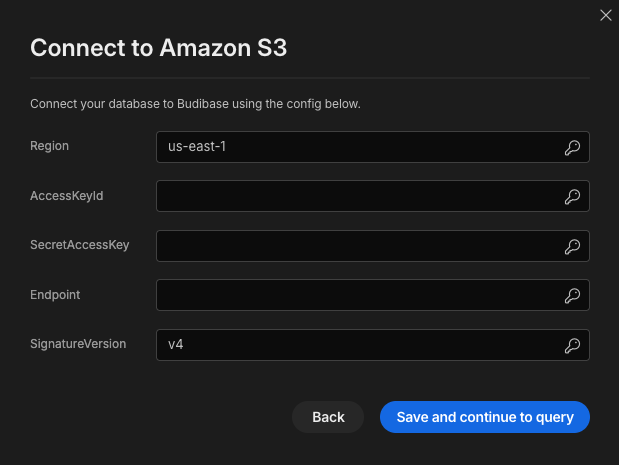Click the key icon in Region field

[572, 148]
